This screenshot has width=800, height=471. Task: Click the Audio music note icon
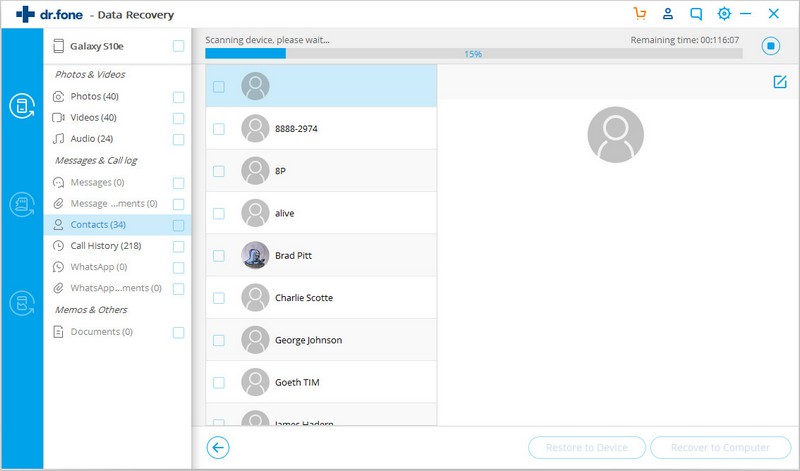(x=59, y=138)
